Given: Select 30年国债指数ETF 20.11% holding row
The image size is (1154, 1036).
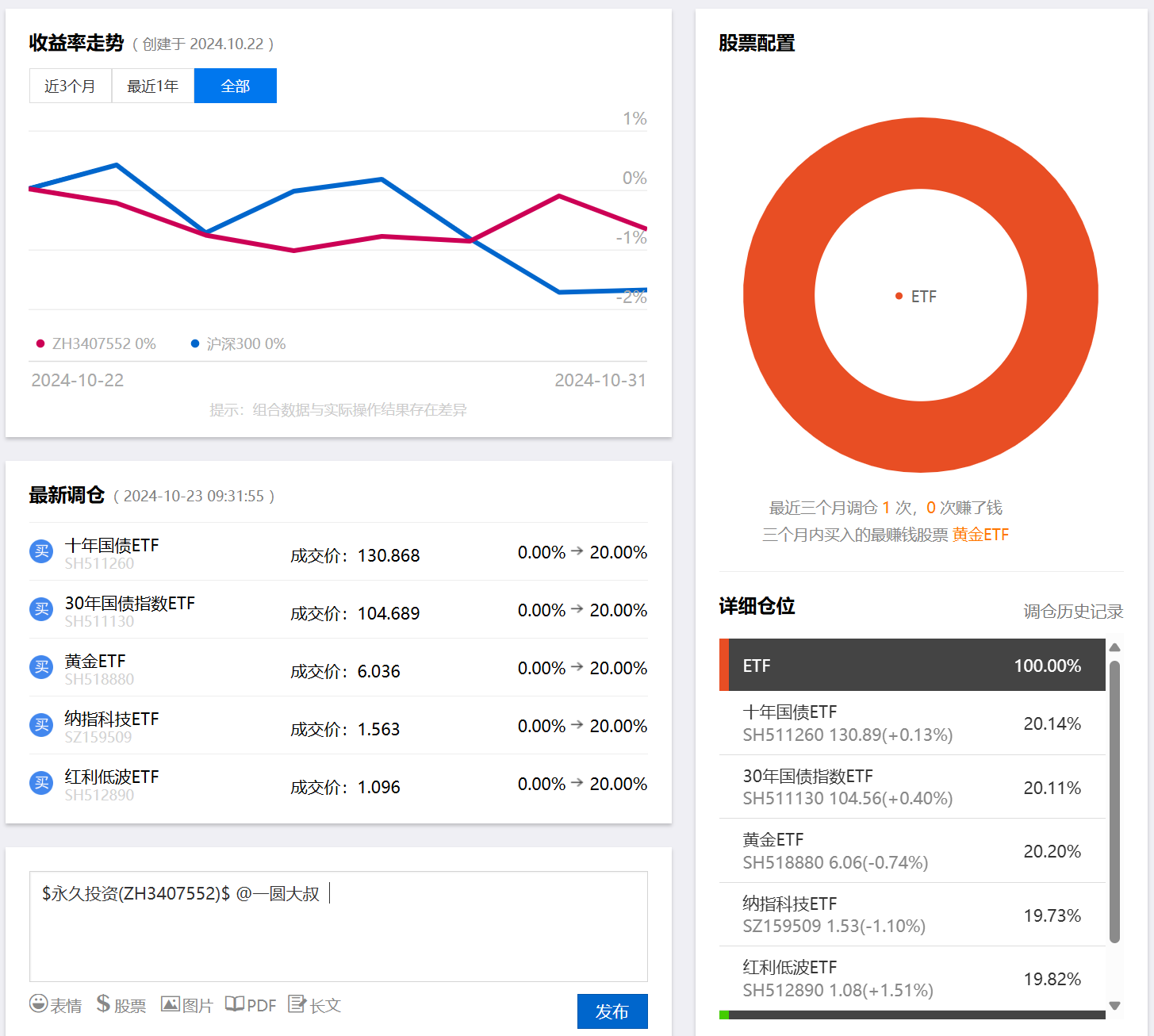Looking at the screenshot, I should point(912,787).
